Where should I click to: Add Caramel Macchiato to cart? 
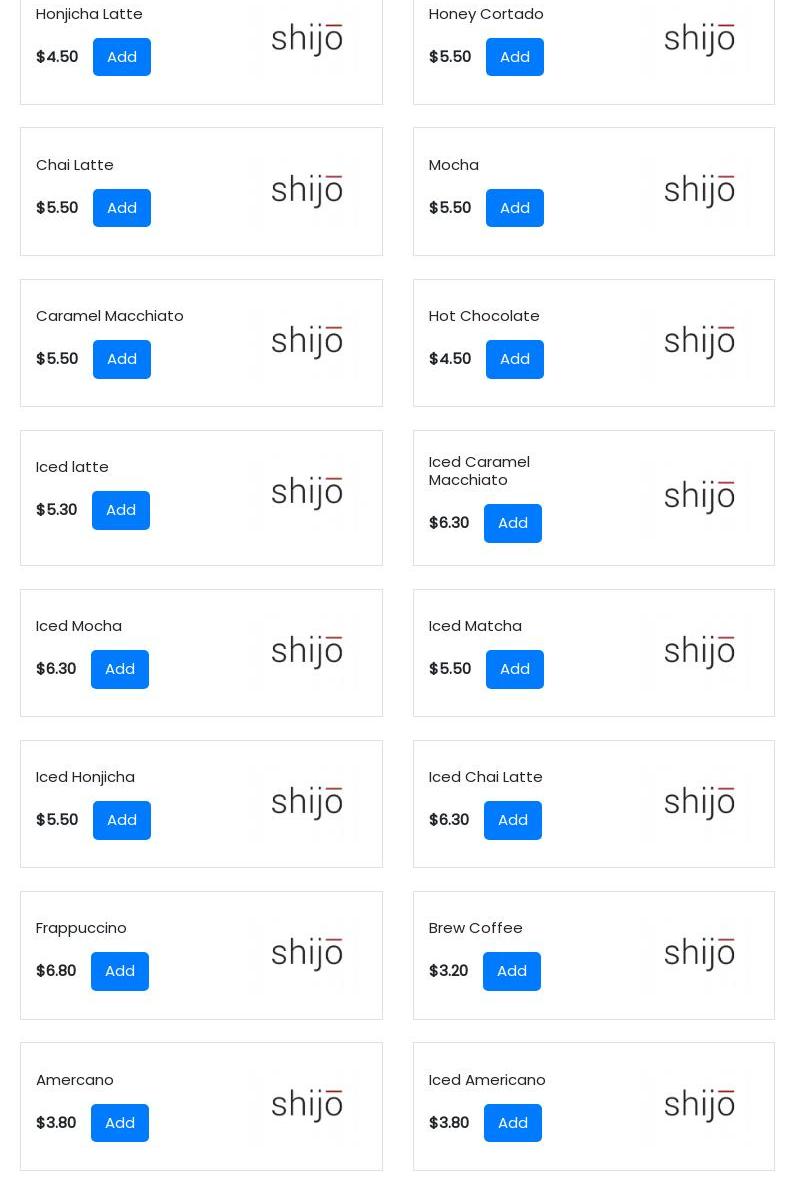pos(122,359)
